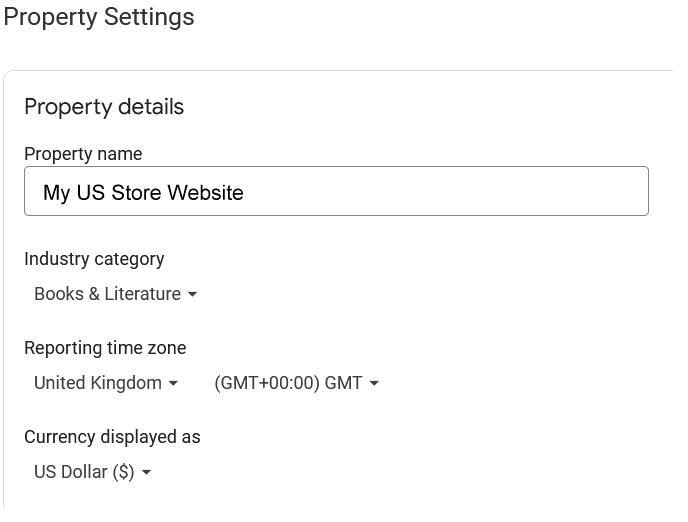Viewport: 688px width, 522px height.
Task: Click the Property Settings page heading
Action: 99,18
